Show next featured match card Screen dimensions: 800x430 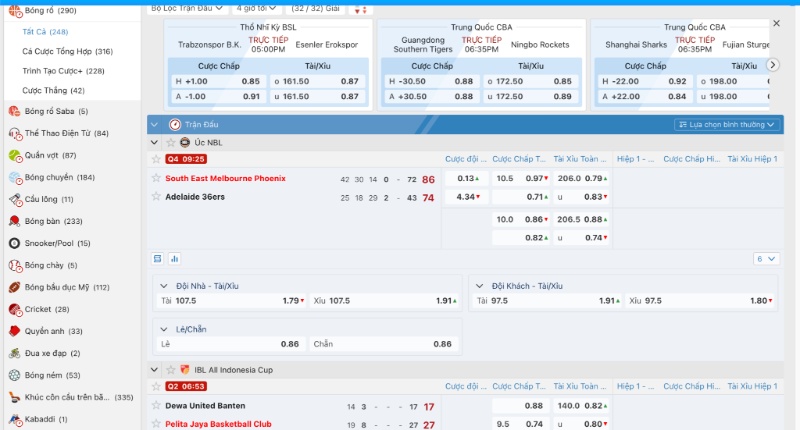click(x=773, y=65)
